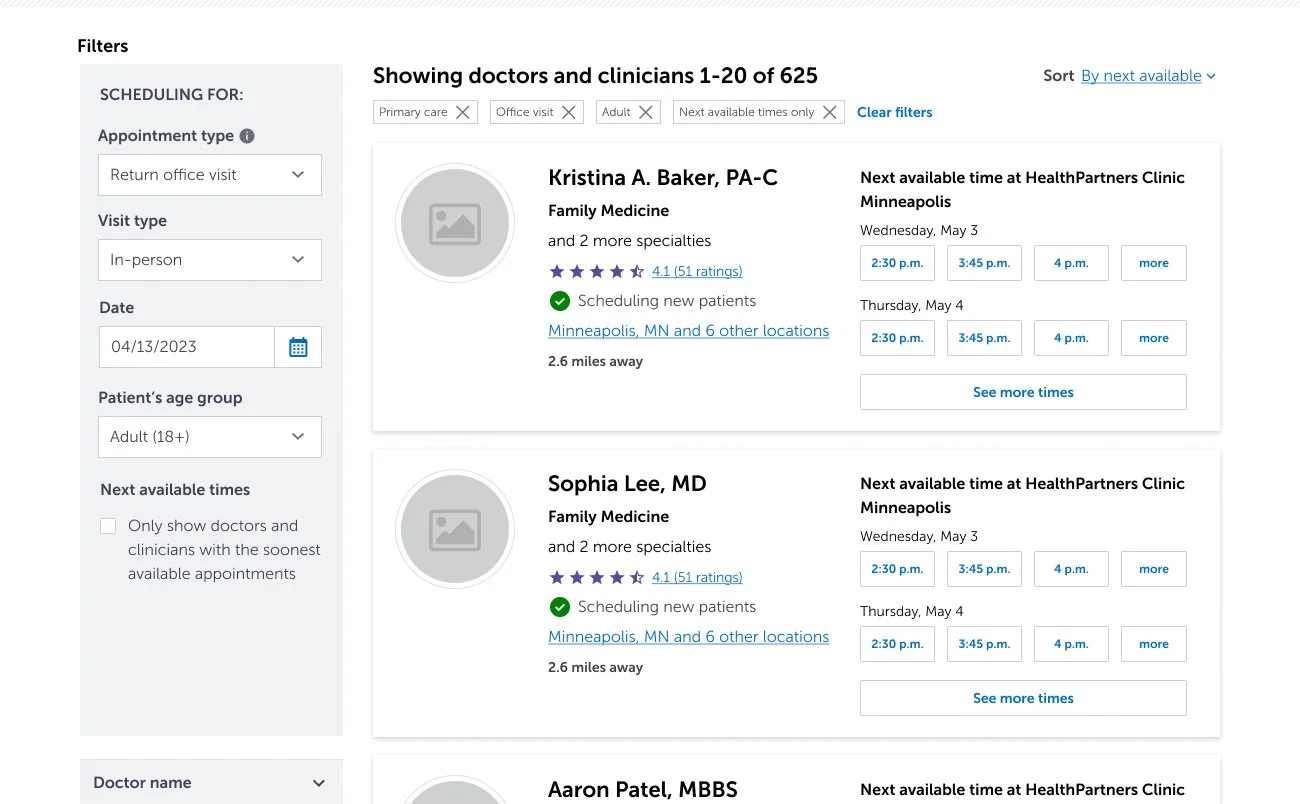Remove the Adult filter chip
The image size is (1300, 804).
click(645, 112)
